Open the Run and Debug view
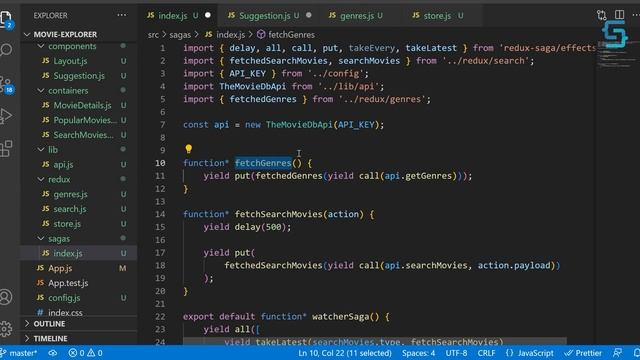Screen dimensions: 640x360 click(6, 116)
